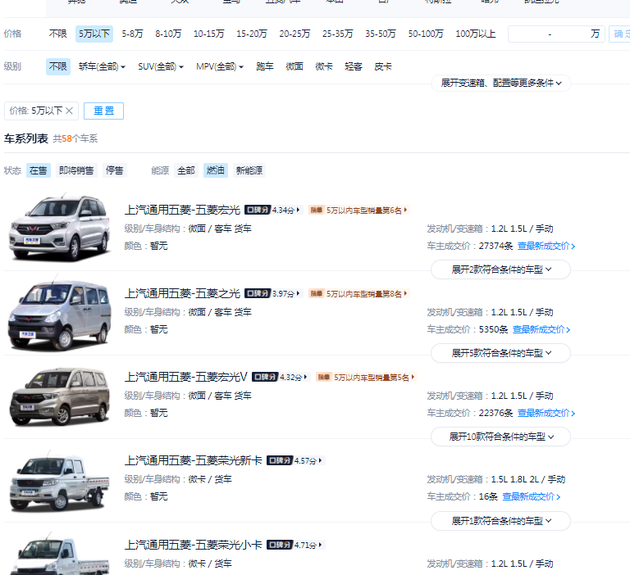The height and width of the screenshot is (575, 630).
Task: Expand 展开变速箱、配置等更多条件
Action: coord(501,83)
